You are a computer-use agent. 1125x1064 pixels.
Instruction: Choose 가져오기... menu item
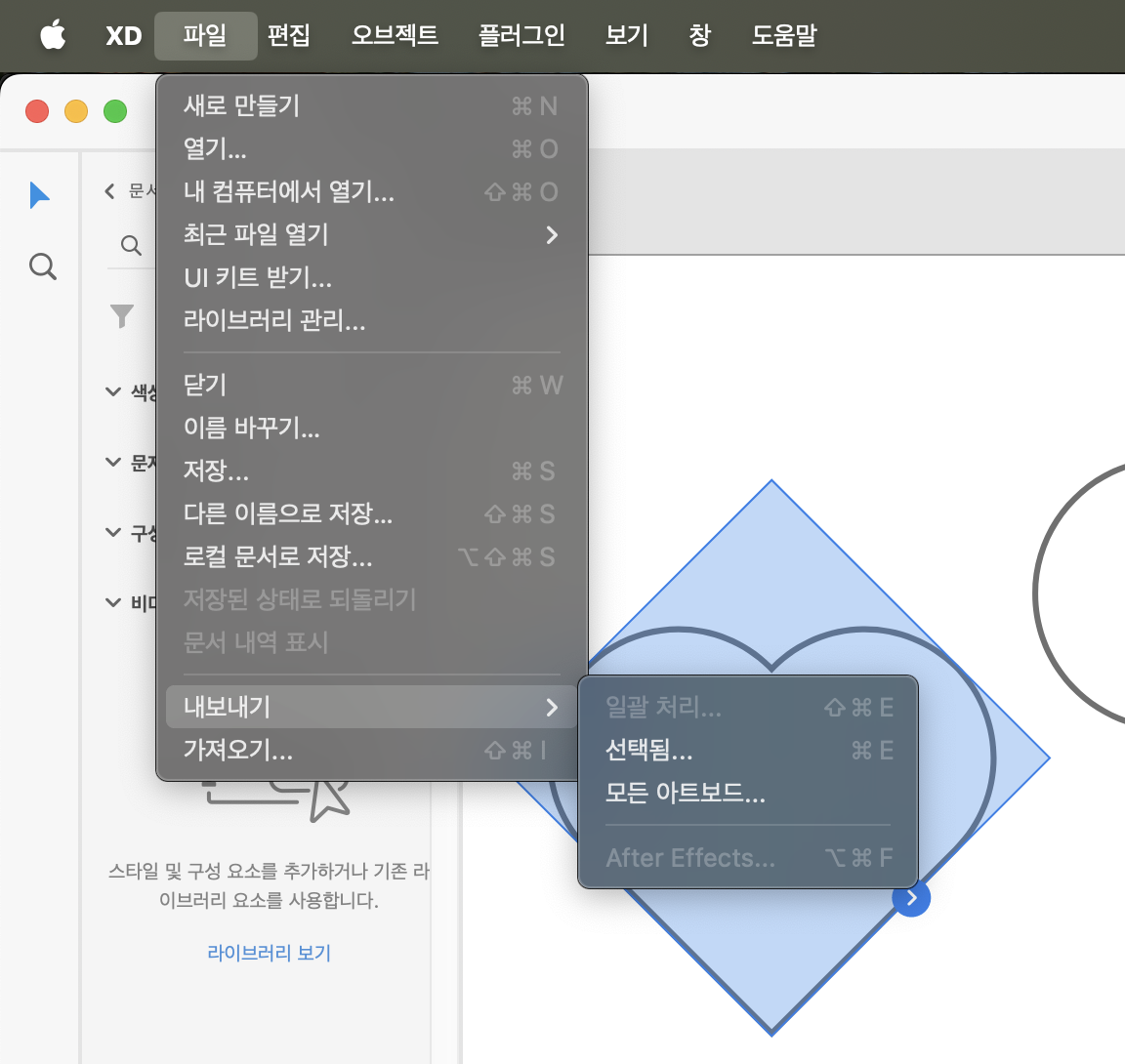[x=372, y=750]
